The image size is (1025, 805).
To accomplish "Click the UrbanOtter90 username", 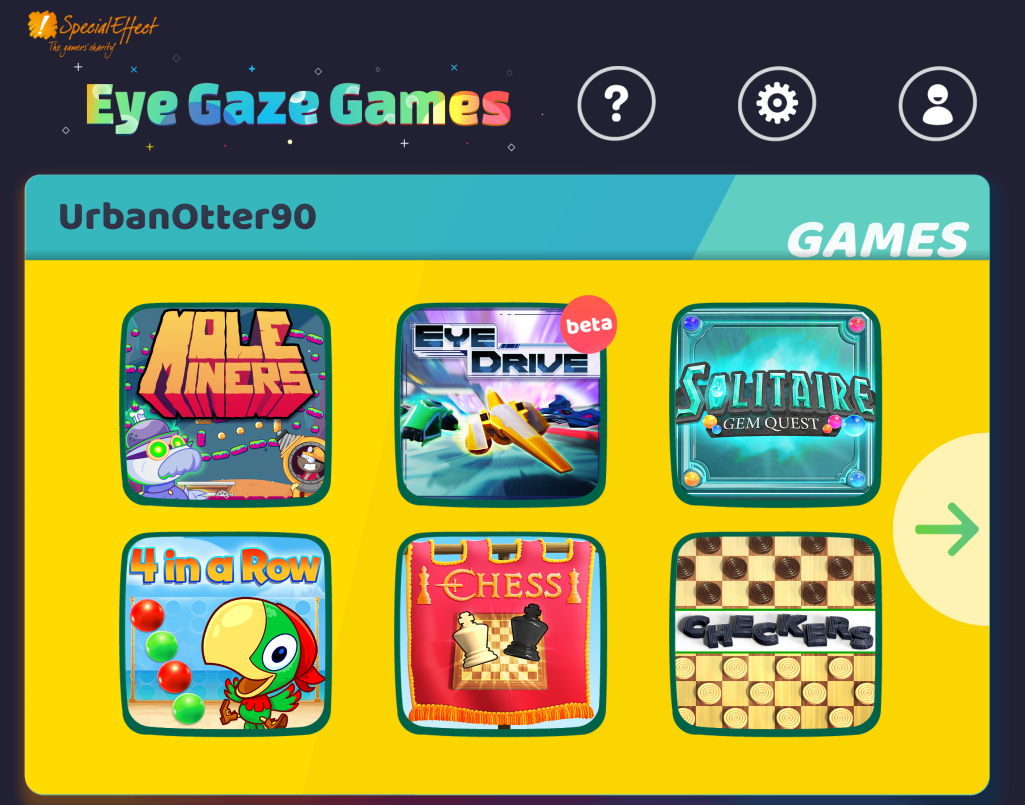I will pos(188,216).
